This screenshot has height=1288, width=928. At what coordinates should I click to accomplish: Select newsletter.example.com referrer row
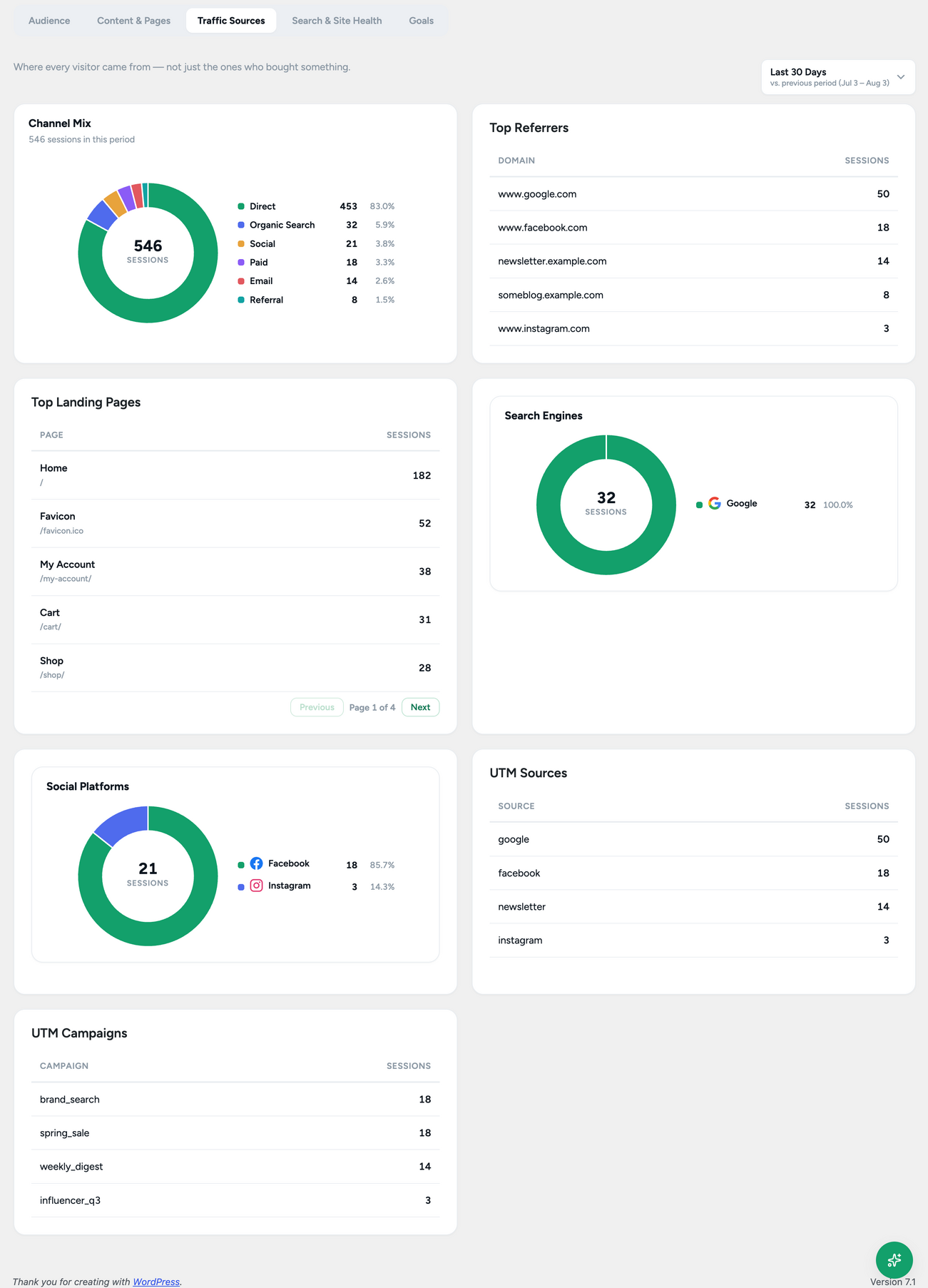[693, 261]
